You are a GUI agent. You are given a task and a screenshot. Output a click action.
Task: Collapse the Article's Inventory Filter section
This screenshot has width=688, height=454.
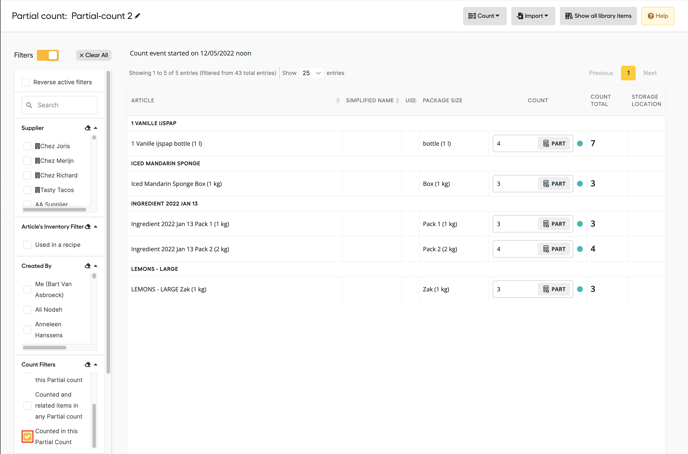(96, 227)
